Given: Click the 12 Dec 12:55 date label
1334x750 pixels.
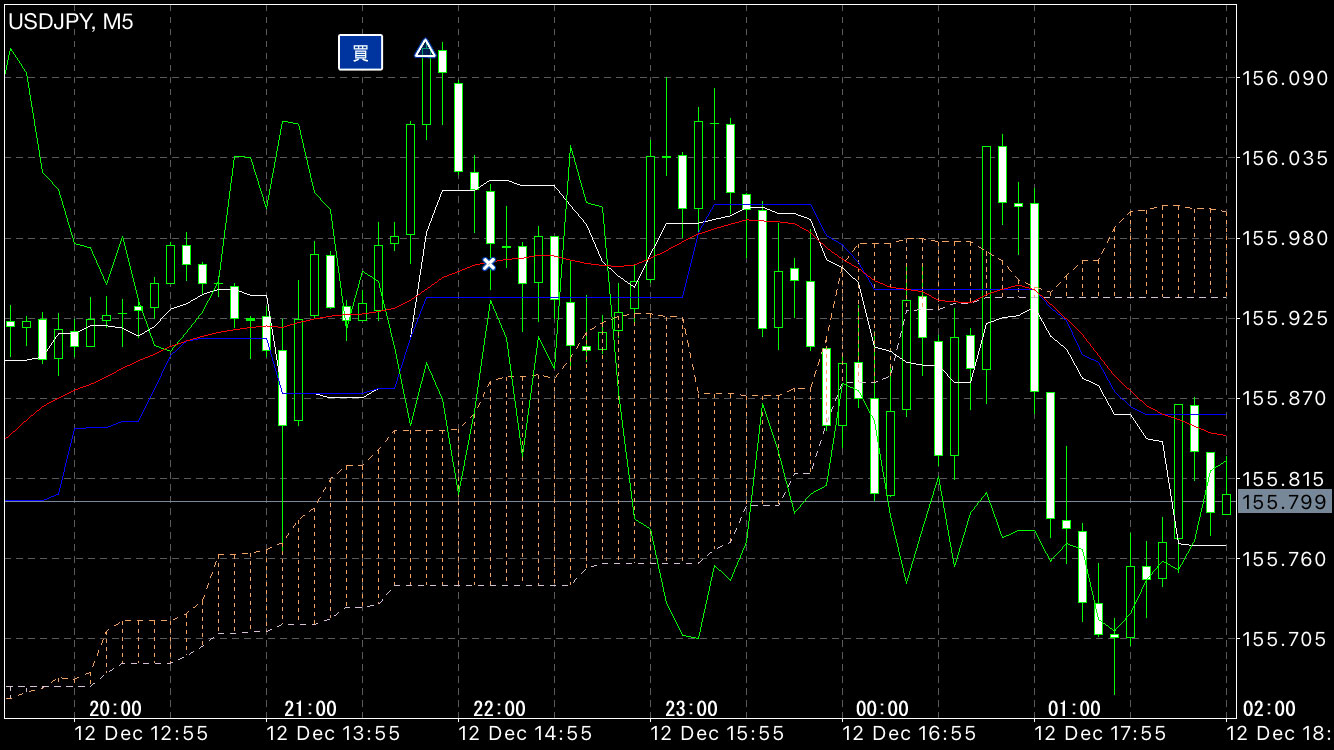Looking at the screenshot, I should pos(142,734).
